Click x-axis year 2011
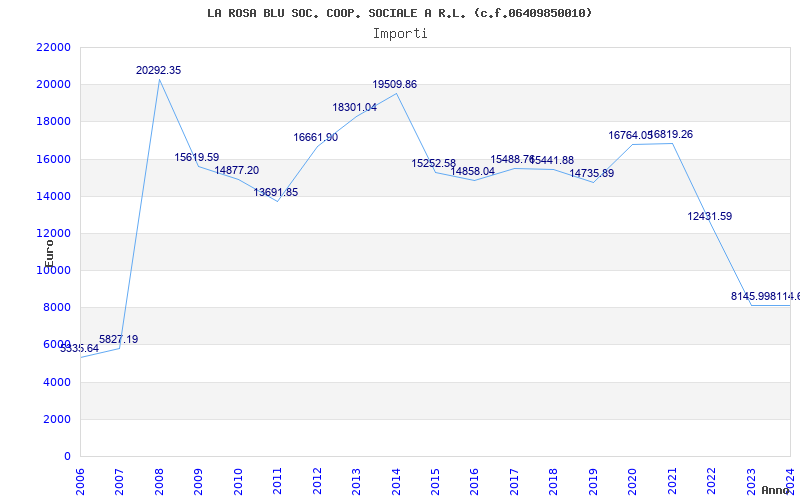Viewport: 800px width, 500px height. (278, 481)
